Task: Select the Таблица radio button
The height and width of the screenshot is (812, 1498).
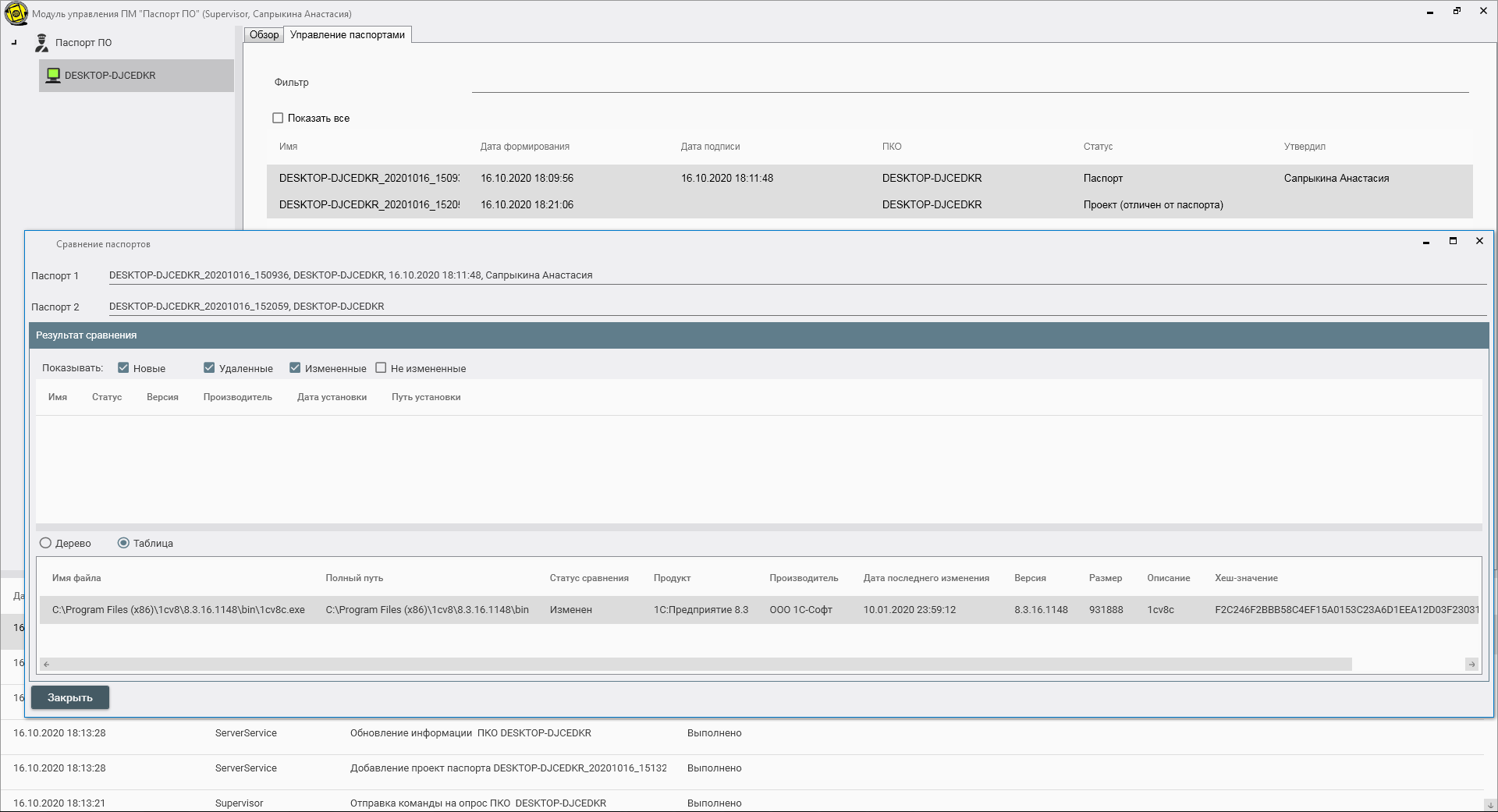Action: (123, 543)
